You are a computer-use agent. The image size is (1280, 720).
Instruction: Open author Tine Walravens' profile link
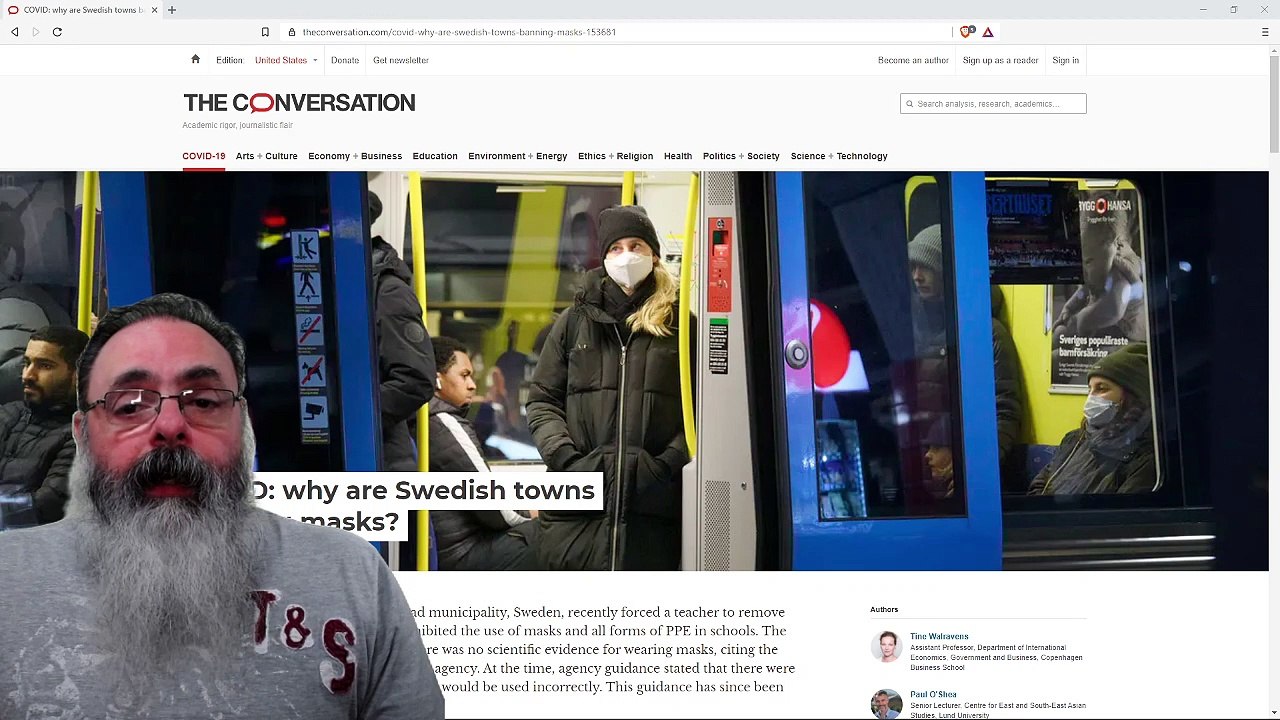click(x=939, y=636)
